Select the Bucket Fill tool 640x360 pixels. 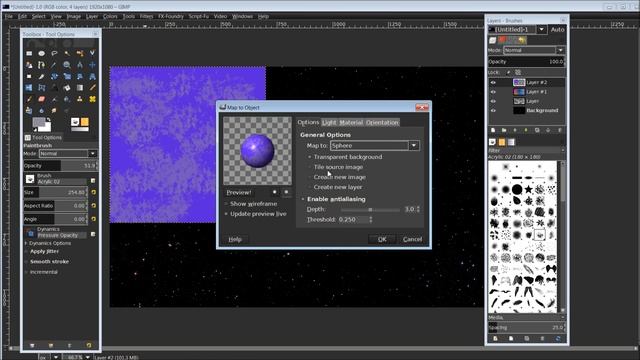(67, 87)
